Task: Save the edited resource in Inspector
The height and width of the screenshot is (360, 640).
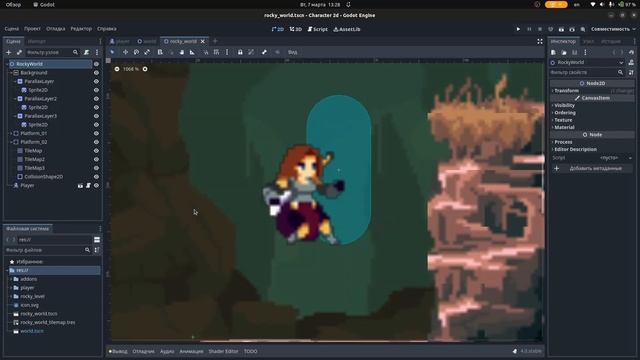Action: point(575,52)
